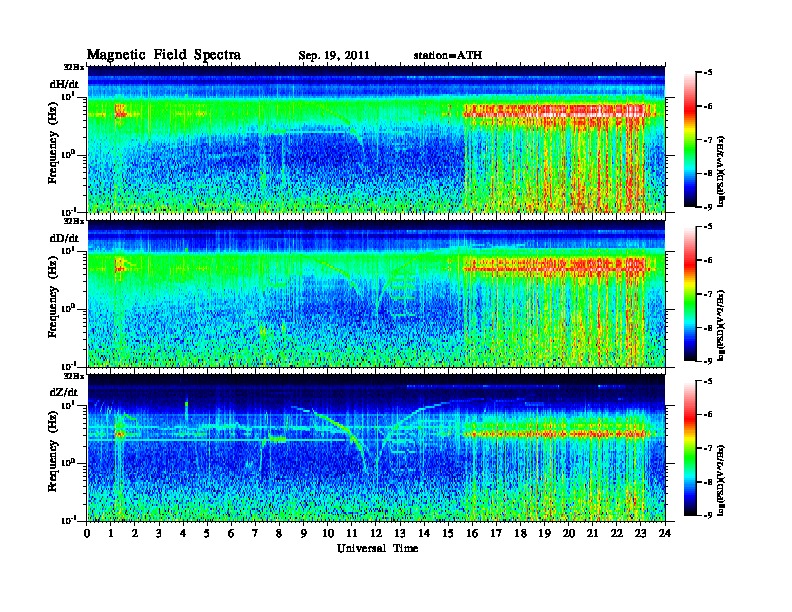The width and height of the screenshot is (792, 612).
Task: Click hour "5" on the time axis
Action: tap(207, 534)
